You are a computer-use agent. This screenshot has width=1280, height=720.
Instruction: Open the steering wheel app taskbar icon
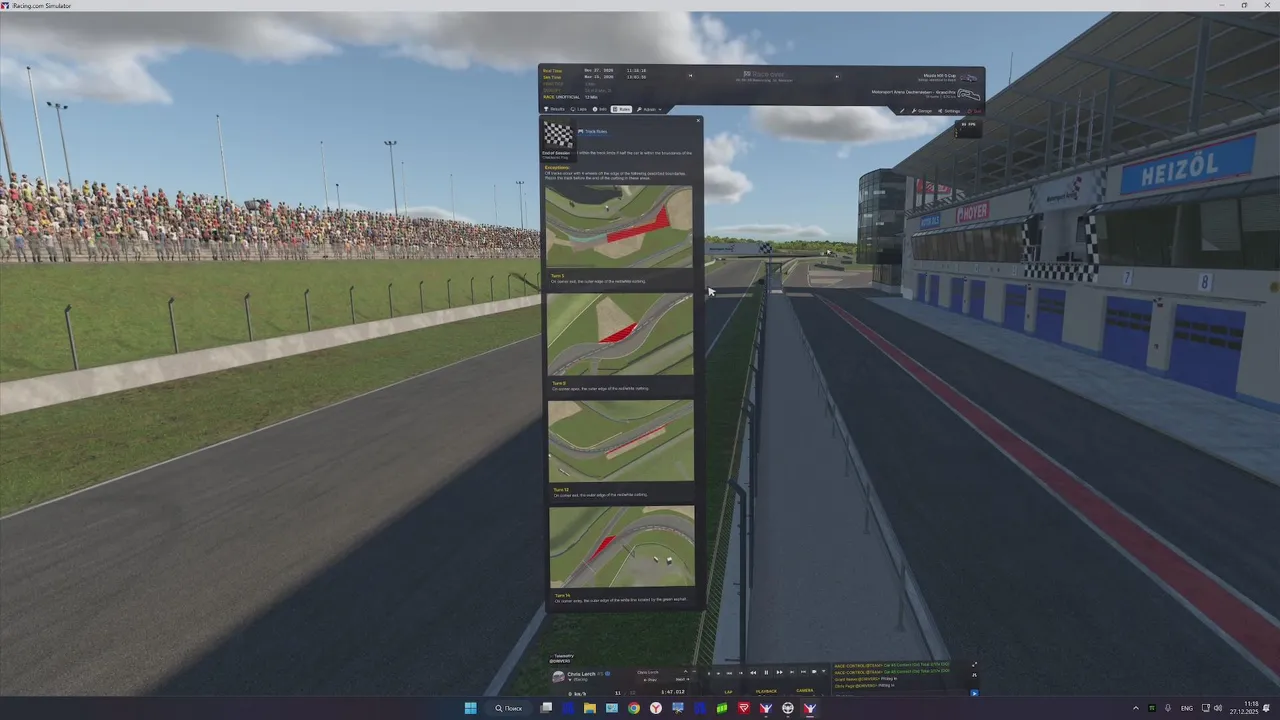788,708
